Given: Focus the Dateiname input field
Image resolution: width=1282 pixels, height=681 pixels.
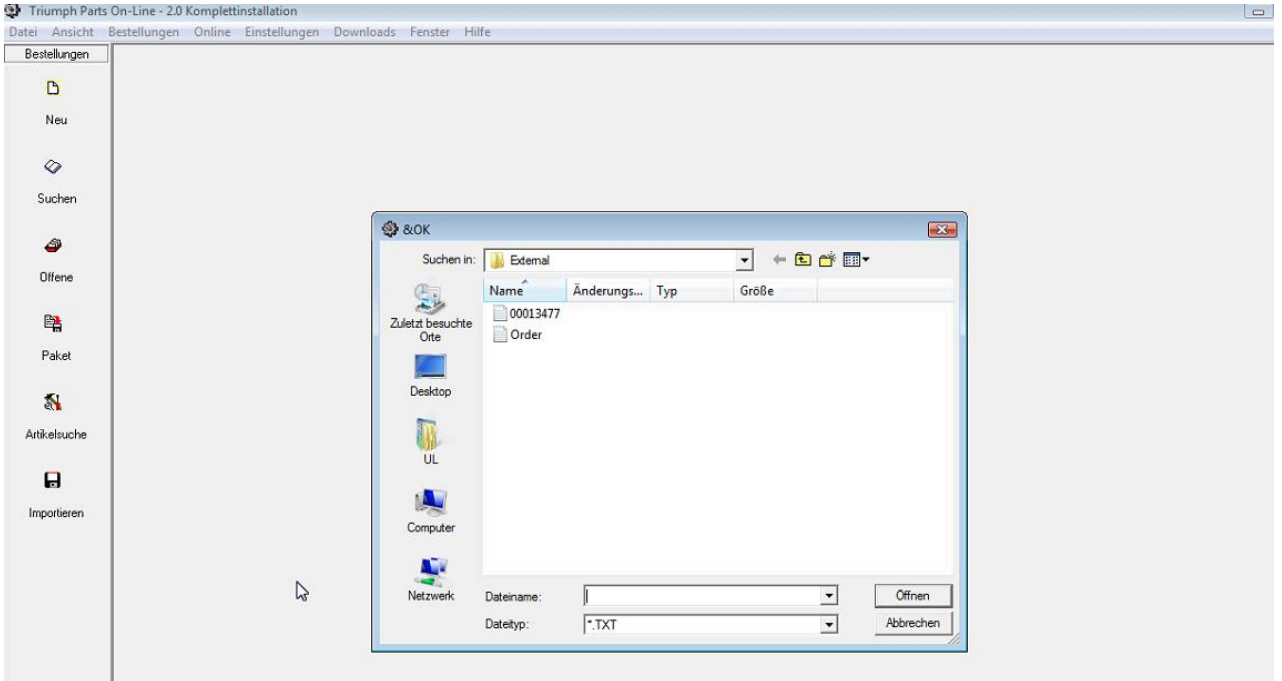Looking at the screenshot, I should click(x=701, y=596).
